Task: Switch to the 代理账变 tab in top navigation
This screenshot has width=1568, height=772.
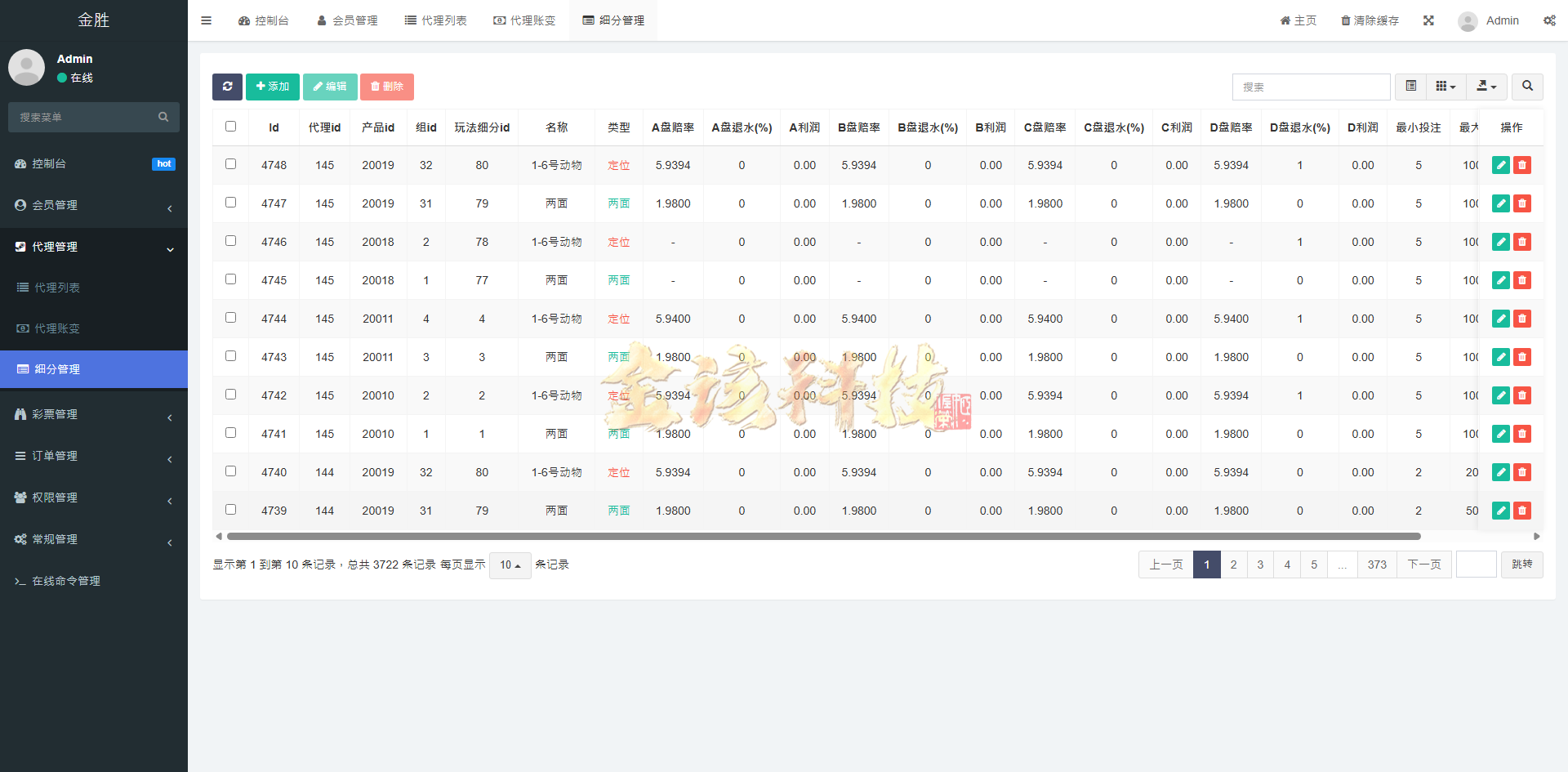Action: point(524,20)
